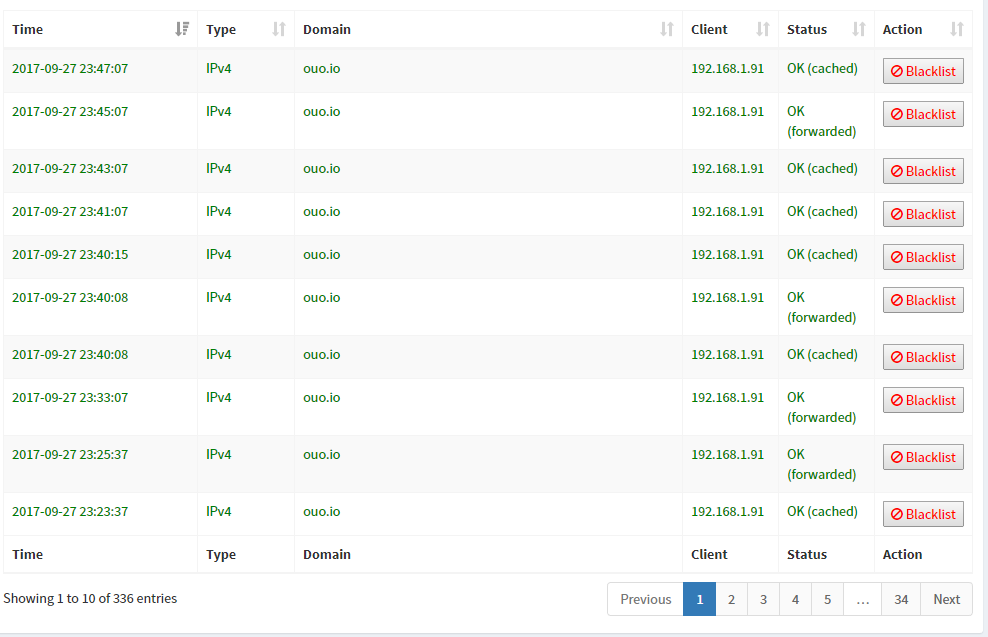Blacklist the 23:25:37 query

[x=923, y=457]
